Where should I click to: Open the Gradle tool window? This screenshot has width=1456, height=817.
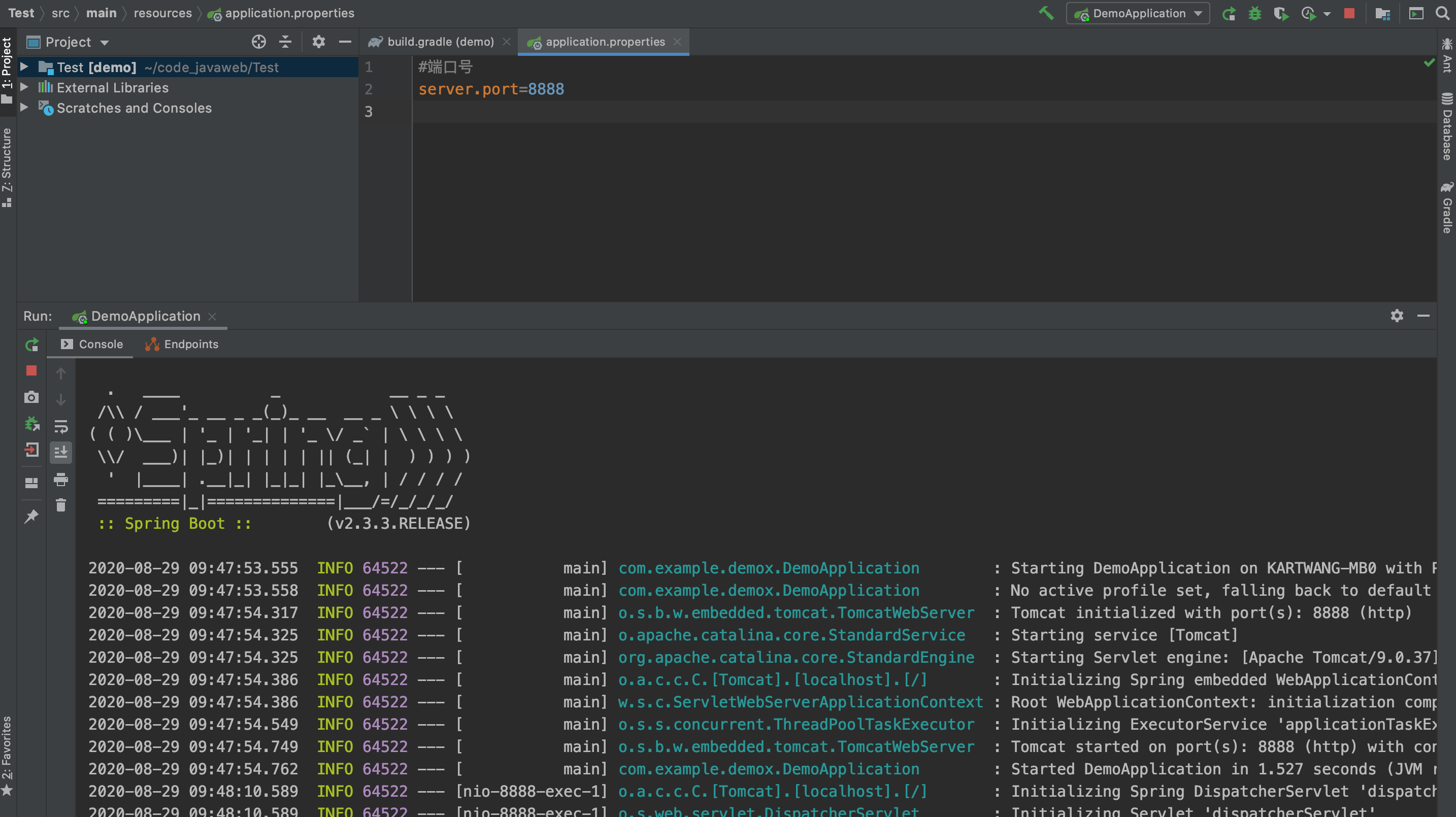coord(1446,208)
